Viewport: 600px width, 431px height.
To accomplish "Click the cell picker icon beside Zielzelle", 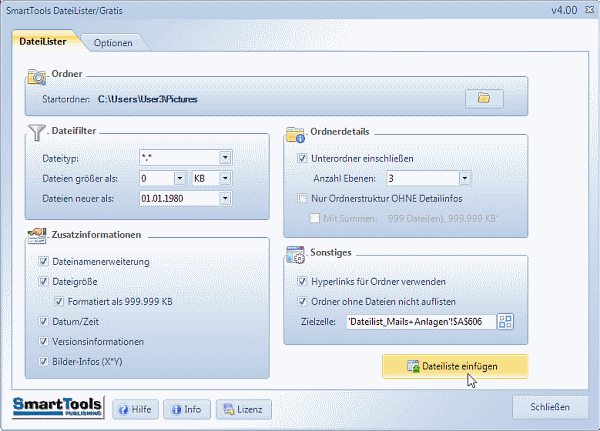I will click(x=505, y=322).
